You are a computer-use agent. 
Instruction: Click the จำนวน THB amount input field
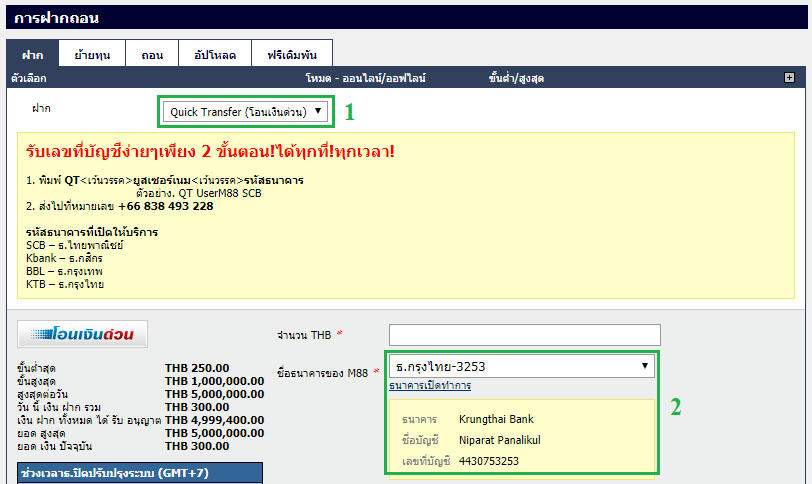(x=525, y=335)
